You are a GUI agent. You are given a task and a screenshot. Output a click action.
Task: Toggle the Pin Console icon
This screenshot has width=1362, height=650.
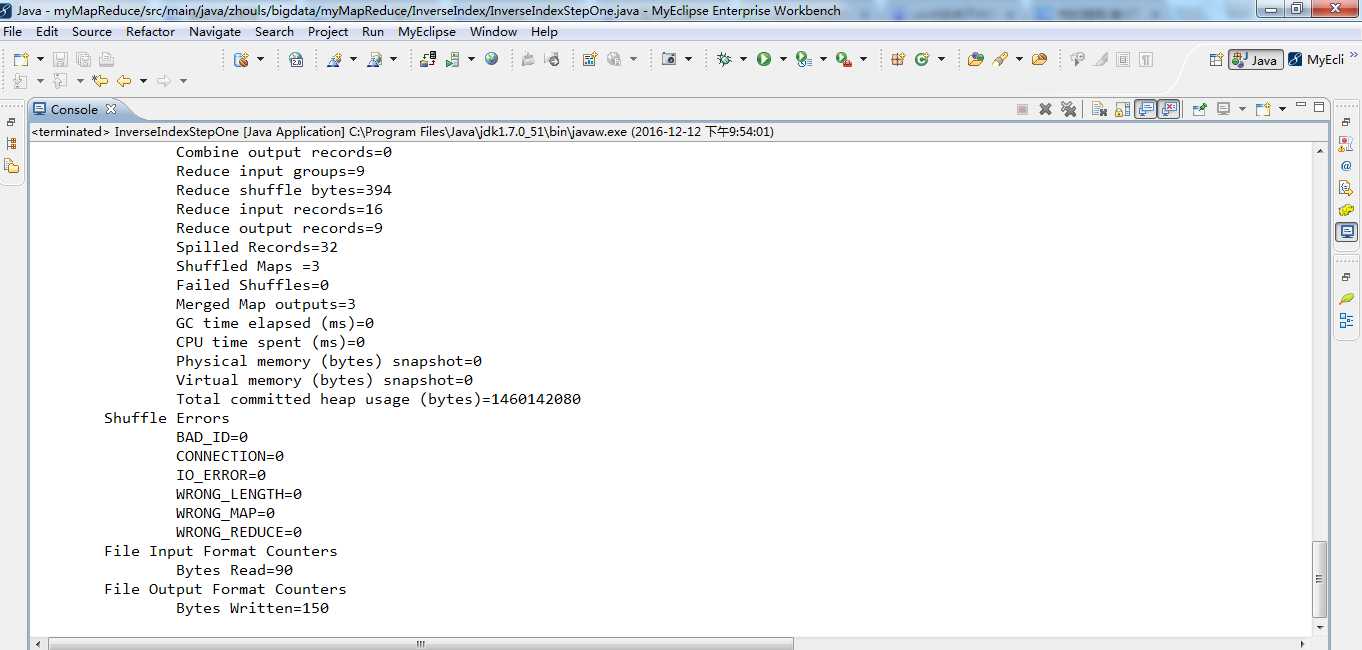click(x=1199, y=109)
